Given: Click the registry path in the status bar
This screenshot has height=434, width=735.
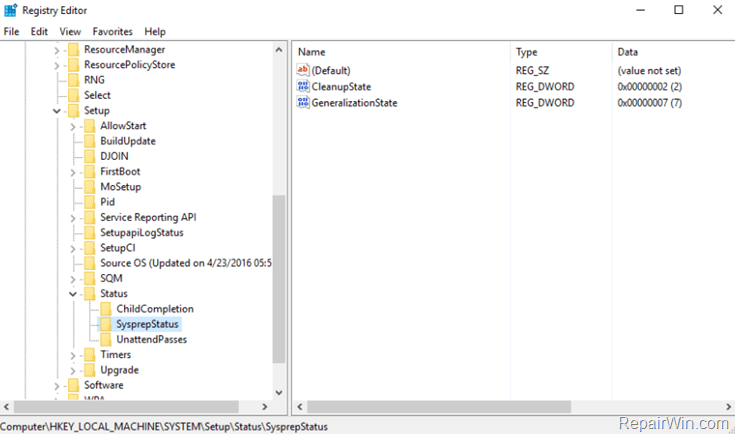Looking at the screenshot, I should click(x=164, y=427).
